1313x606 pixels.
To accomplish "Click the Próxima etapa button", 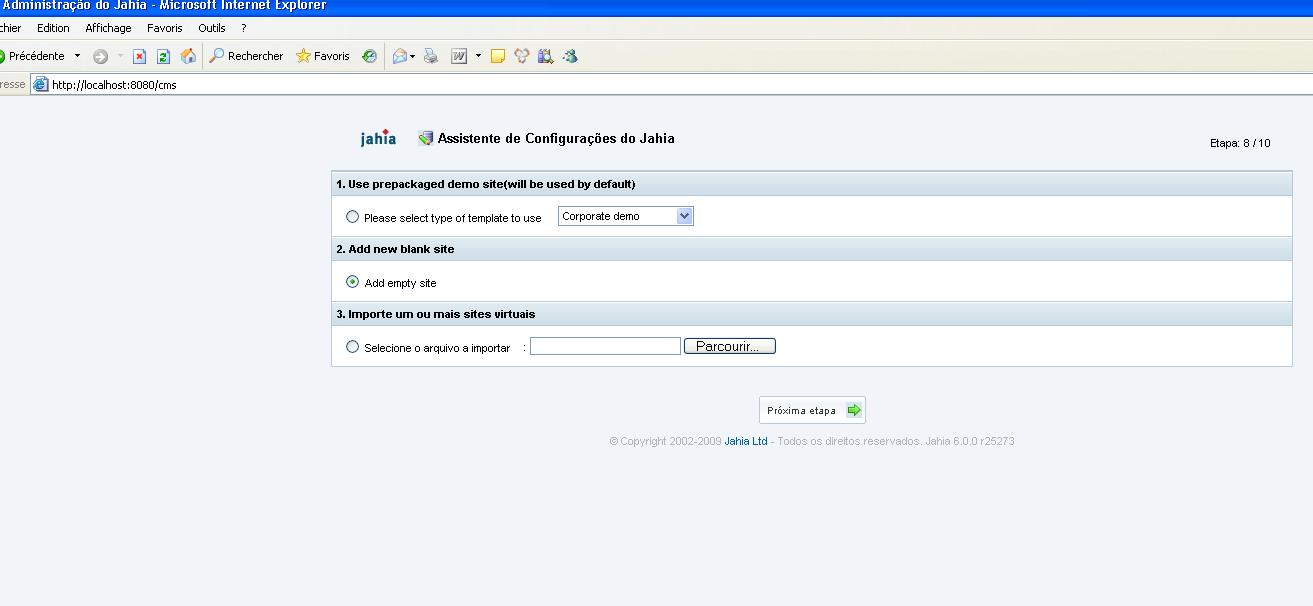I will (x=812, y=410).
